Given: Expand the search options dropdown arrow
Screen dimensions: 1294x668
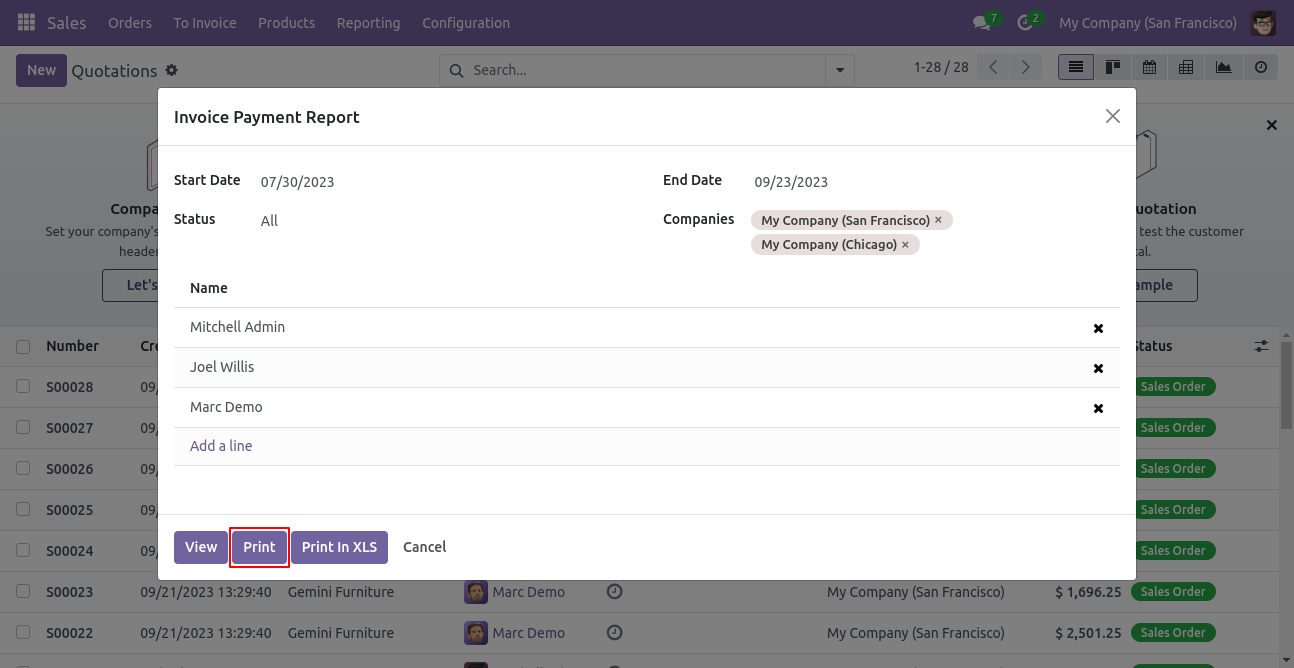Looking at the screenshot, I should 840,70.
